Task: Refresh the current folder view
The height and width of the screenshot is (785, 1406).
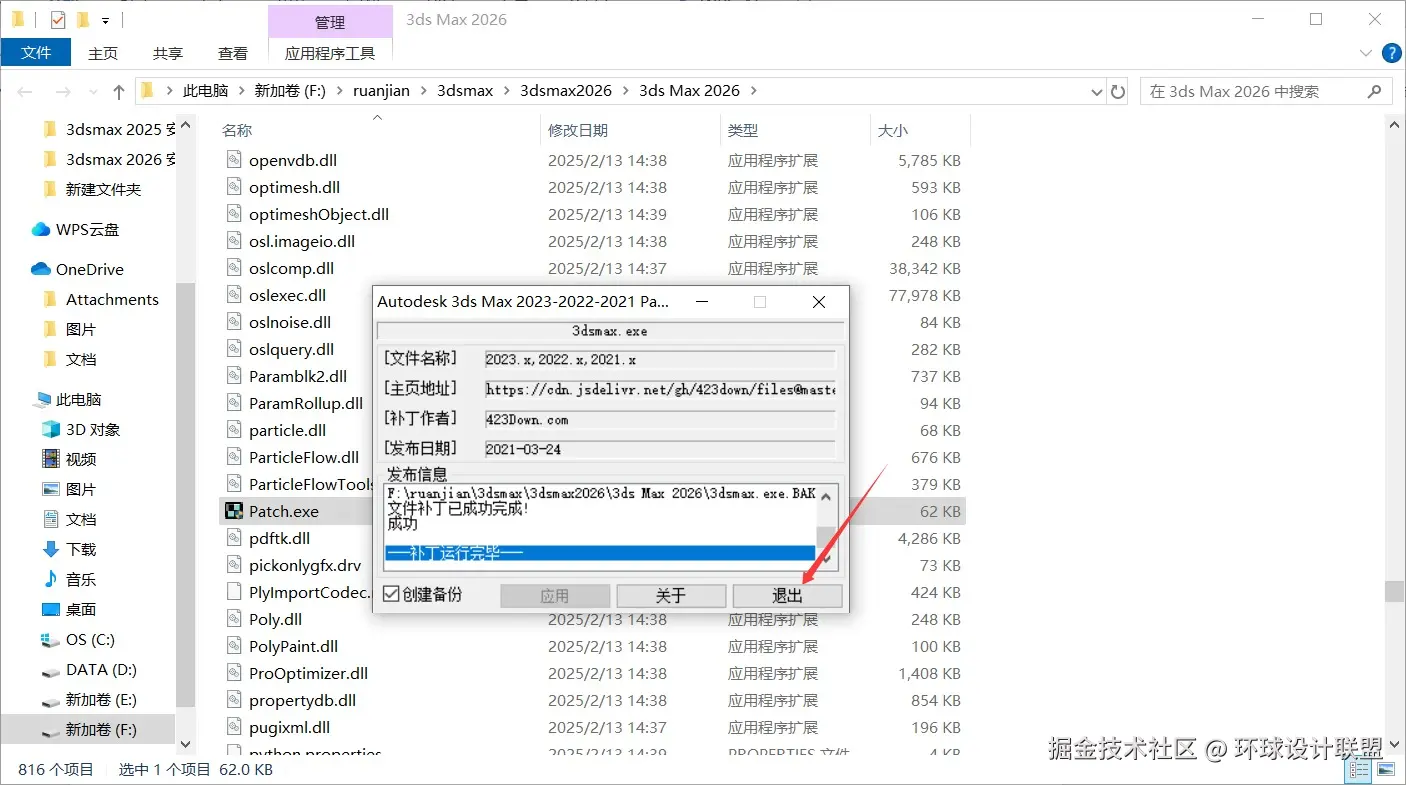Action: point(1118,91)
